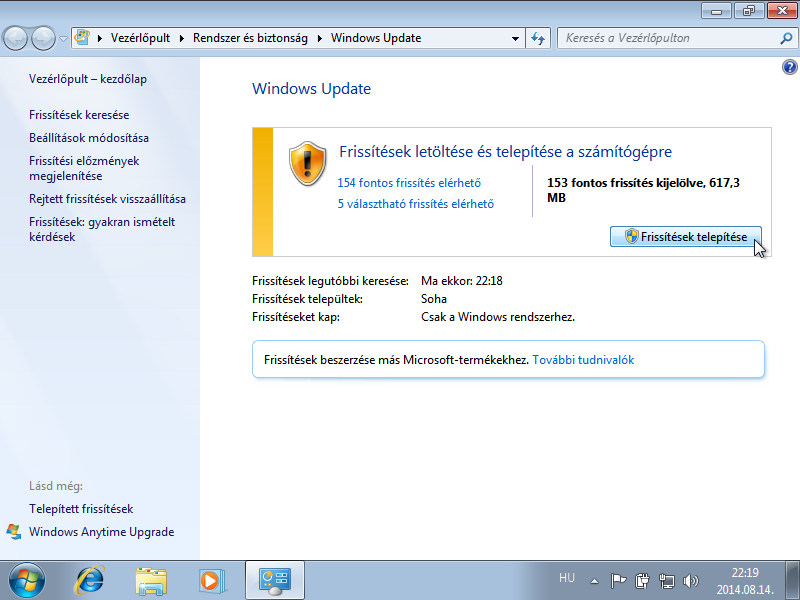Open the További tudnivalók link
This screenshot has width=800, height=600.
583,360
